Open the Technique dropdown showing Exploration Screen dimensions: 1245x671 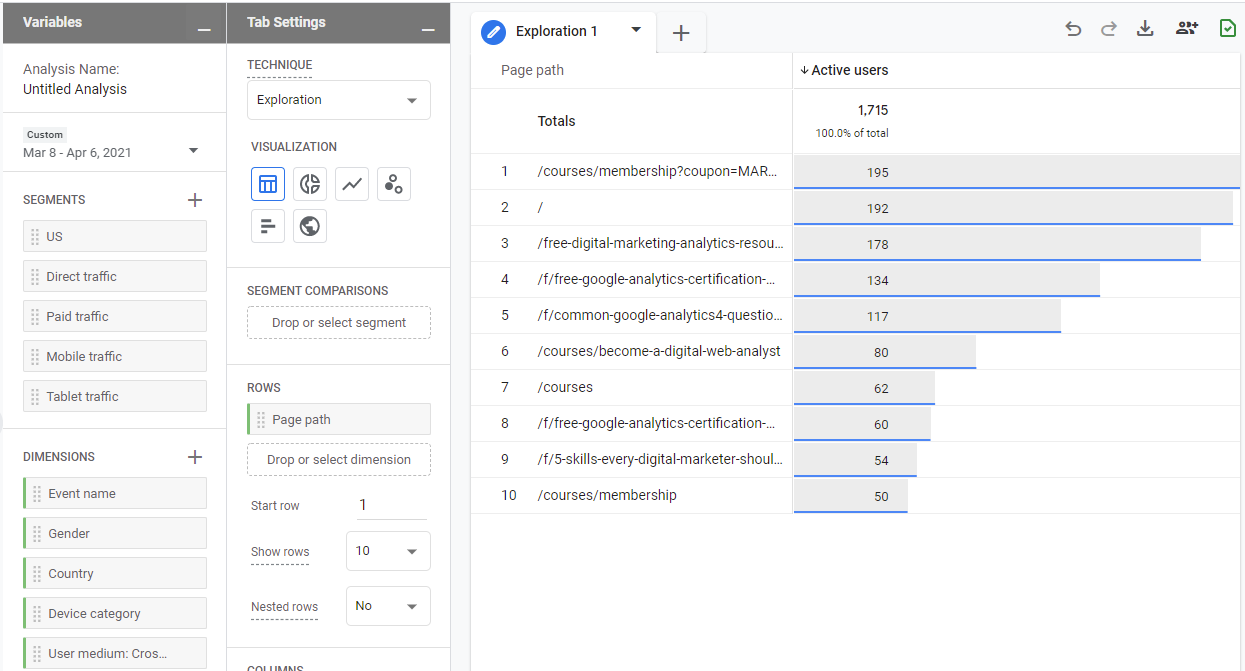pyautogui.click(x=338, y=100)
